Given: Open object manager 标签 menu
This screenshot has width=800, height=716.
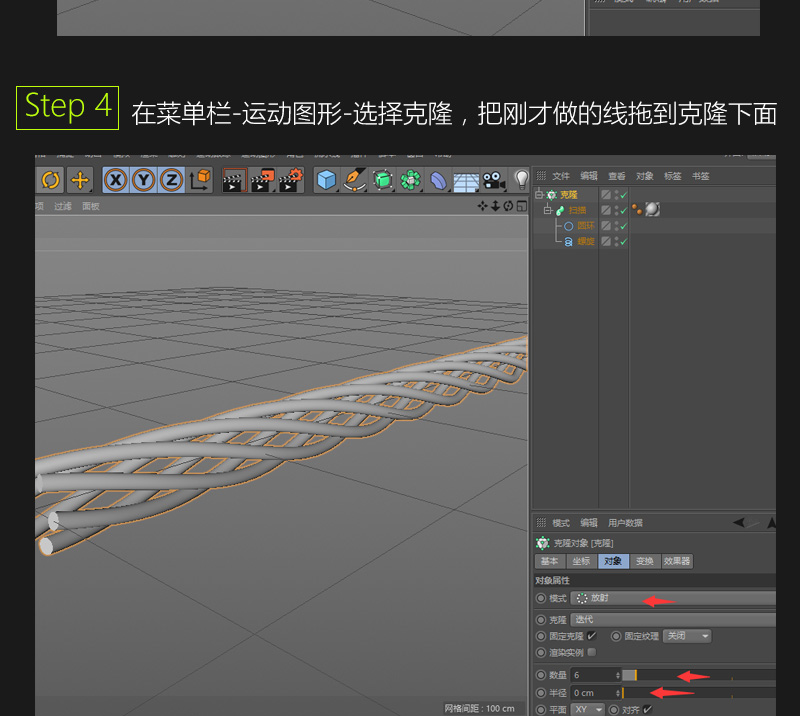Looking at the screenshot, I should tap(672, 176).
